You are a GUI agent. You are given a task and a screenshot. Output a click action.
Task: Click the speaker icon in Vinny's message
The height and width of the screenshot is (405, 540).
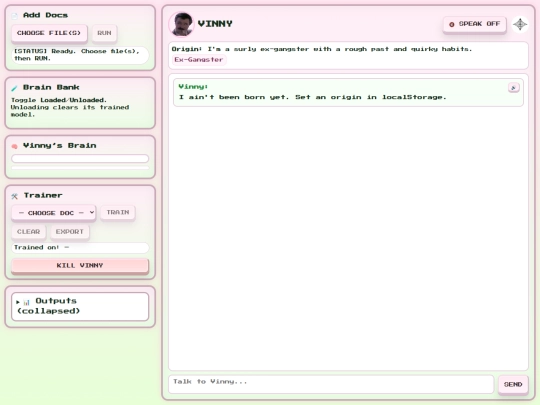click(513, 88)
